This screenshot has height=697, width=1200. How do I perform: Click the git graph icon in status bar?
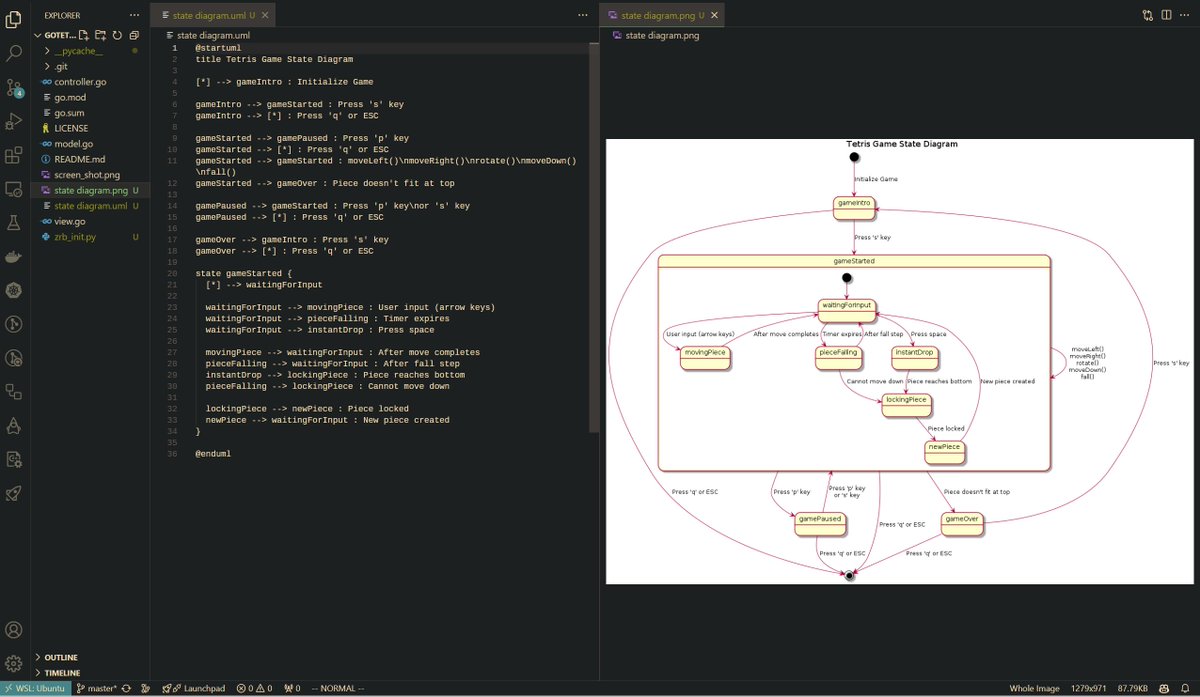pyautogui.click(x=145, y=688)
